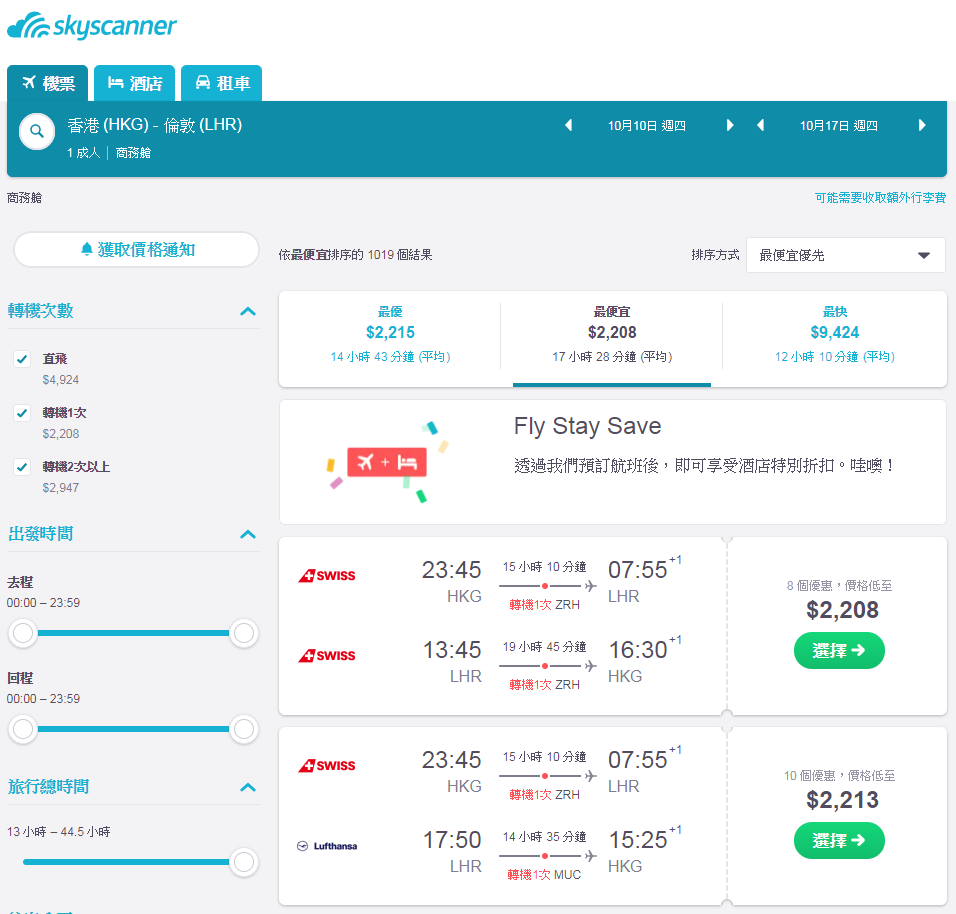The height and width of the screenshot is (914, 956).
Task: Click the 回程 slider right handle
Action: pyautogui.click(x=244, y=729)
